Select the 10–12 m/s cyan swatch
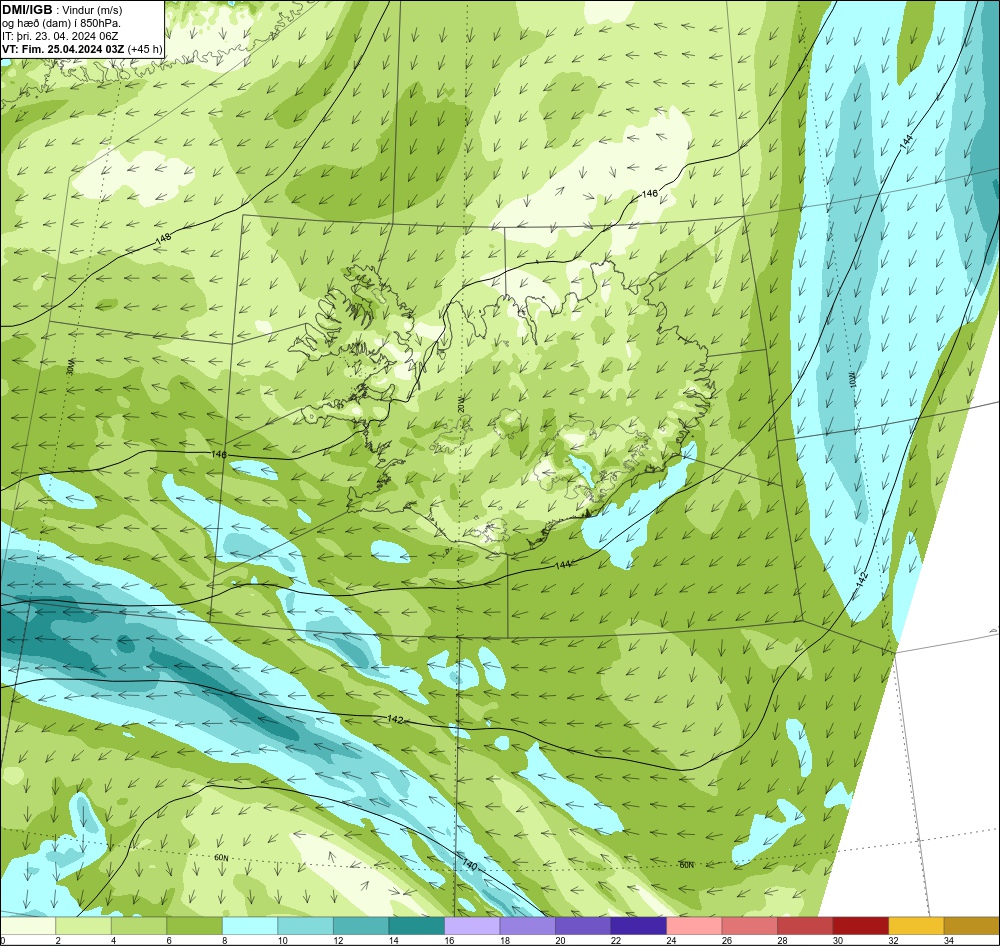 coord(305,925)
